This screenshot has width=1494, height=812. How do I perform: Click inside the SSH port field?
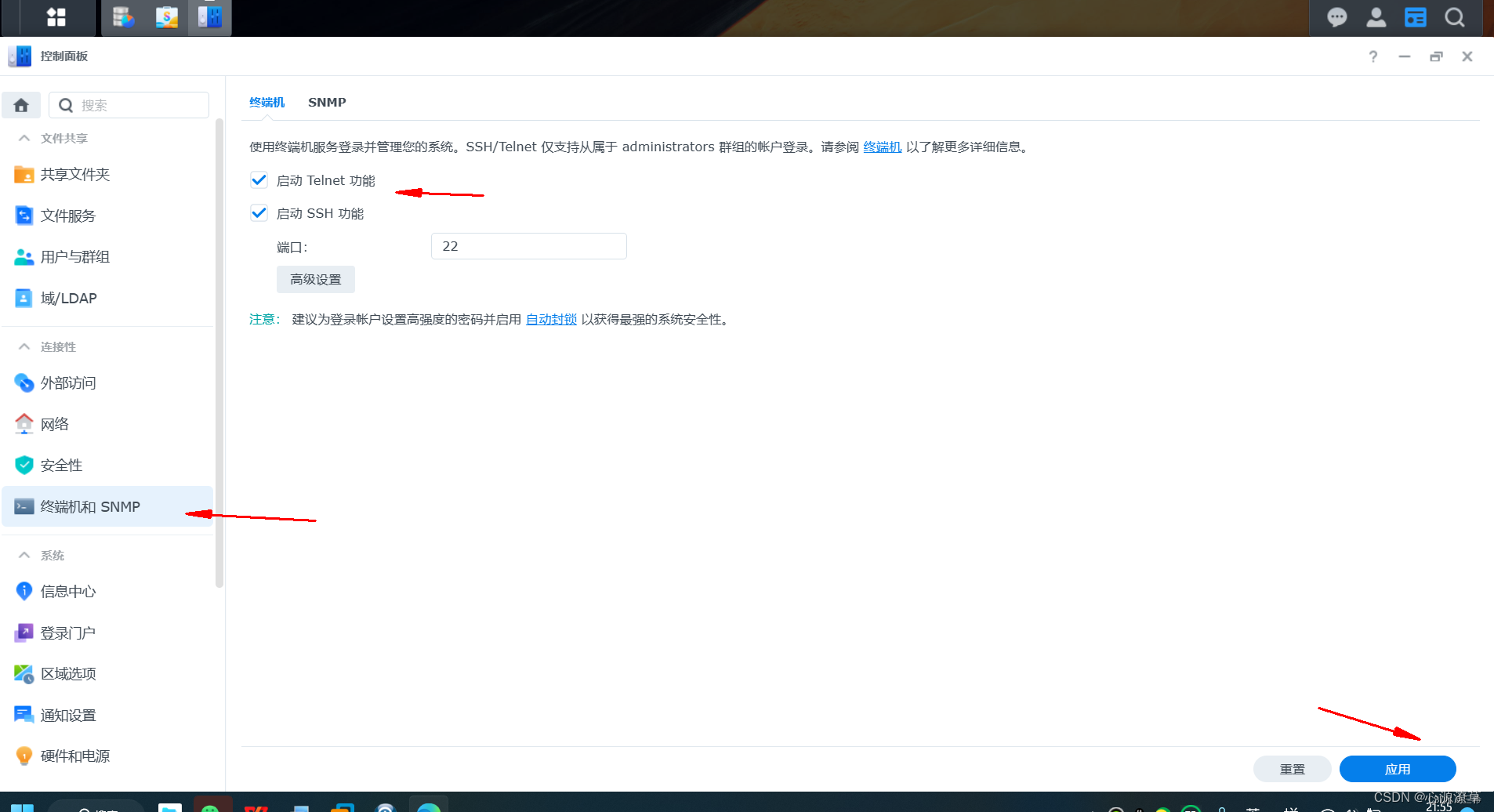(528, 245)
